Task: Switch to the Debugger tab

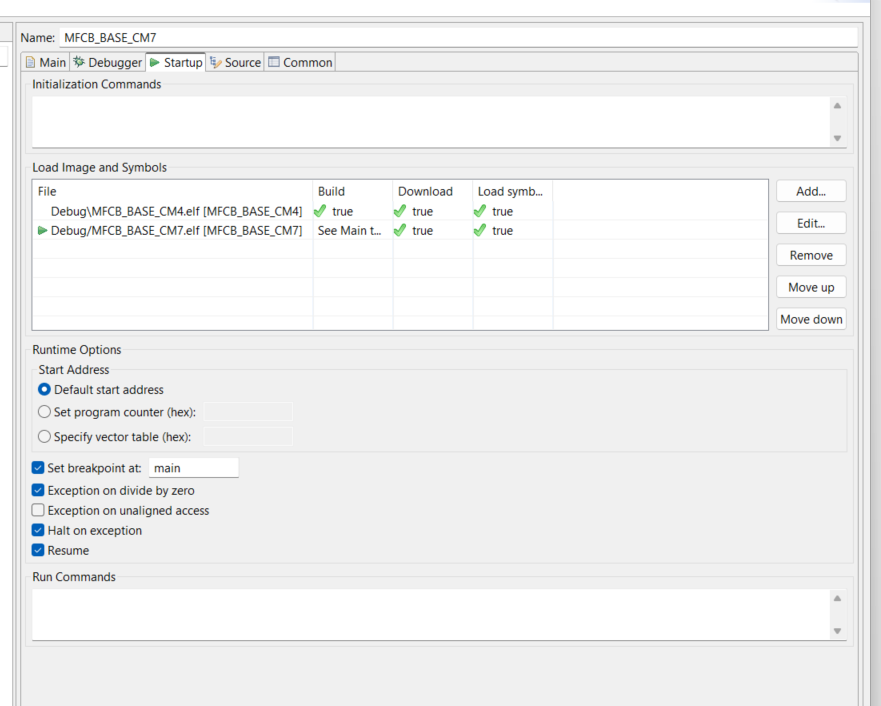Action: [x=108, y=62]
